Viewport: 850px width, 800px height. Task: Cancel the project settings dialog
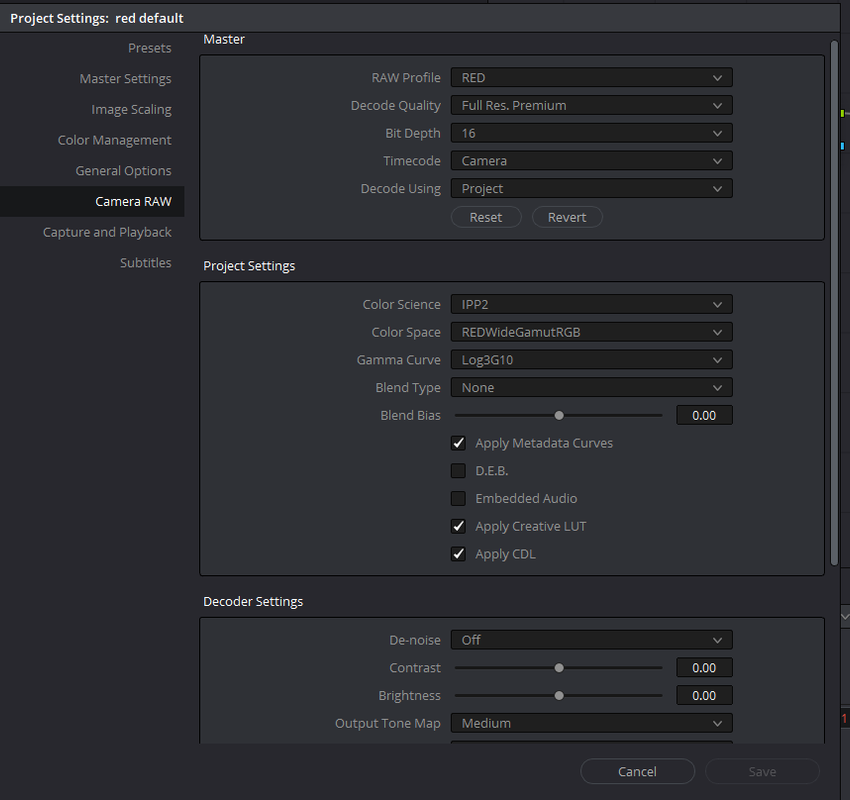[638, 771]
